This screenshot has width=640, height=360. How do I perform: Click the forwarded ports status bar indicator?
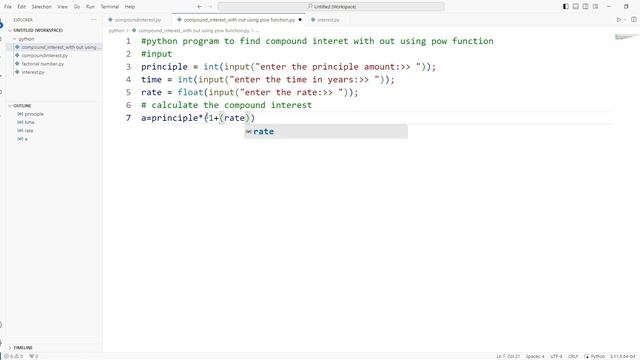click(33, 356)
